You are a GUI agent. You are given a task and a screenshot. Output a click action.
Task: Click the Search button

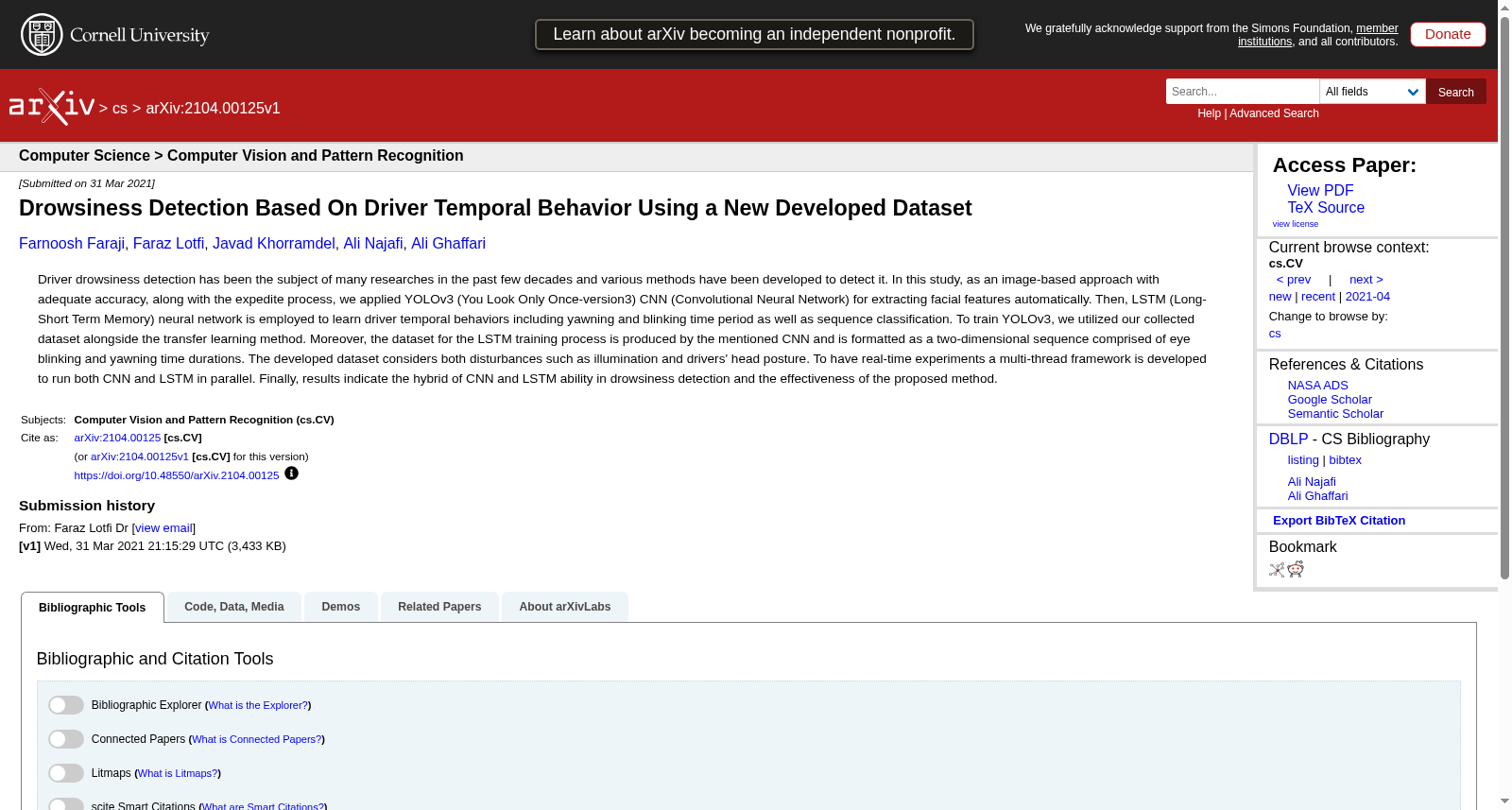tap(1456, 92)
